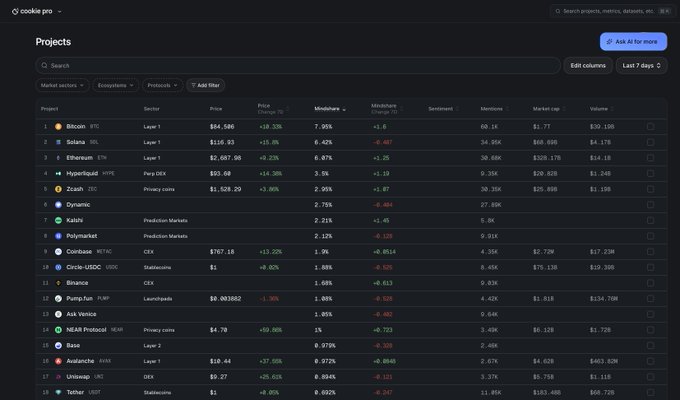The image size is (680, 400).
Task: Click the NEAR Protocol coin icon
Action: 58,330
